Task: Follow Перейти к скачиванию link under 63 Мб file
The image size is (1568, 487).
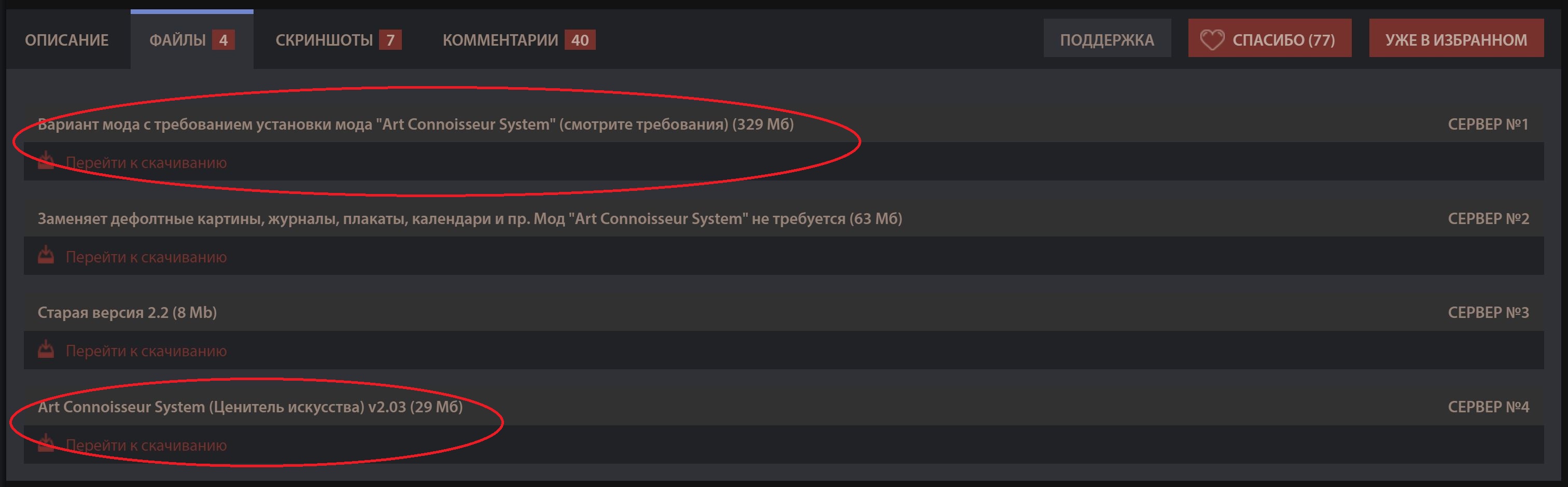Action: (146, 257)
